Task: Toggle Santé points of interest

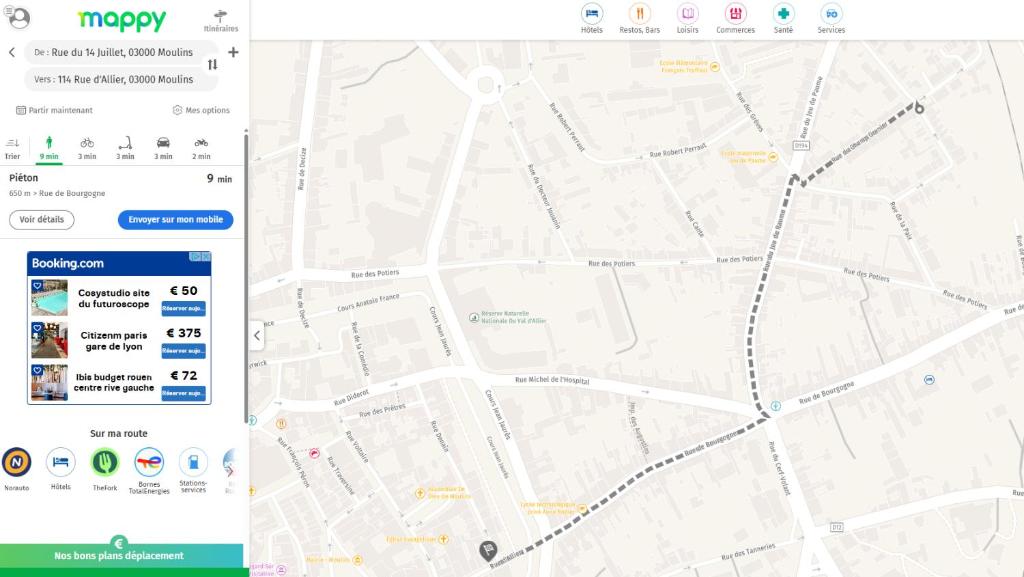Action: point(783,18)
